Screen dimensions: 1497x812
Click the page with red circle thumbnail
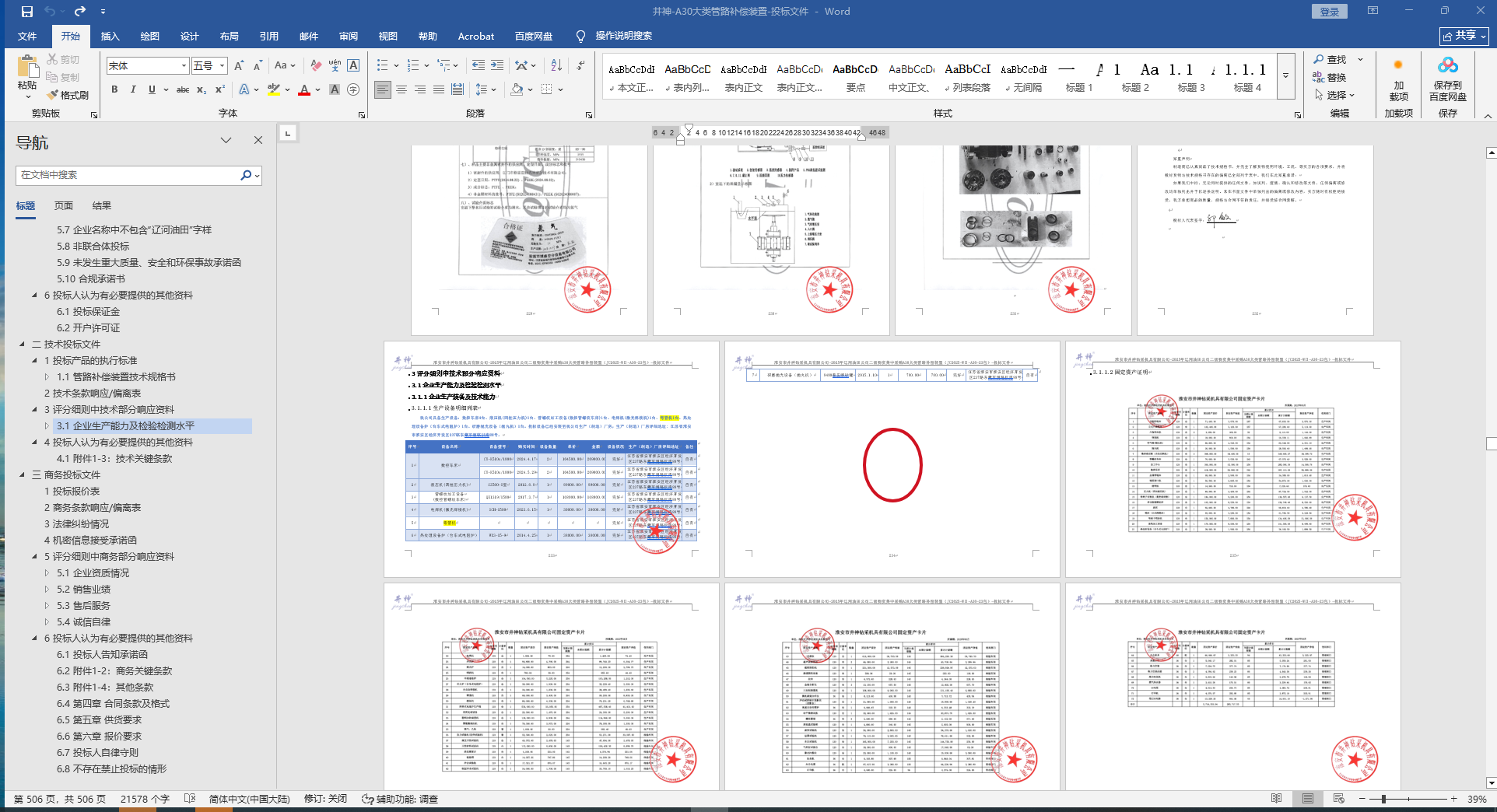(892, 459)
